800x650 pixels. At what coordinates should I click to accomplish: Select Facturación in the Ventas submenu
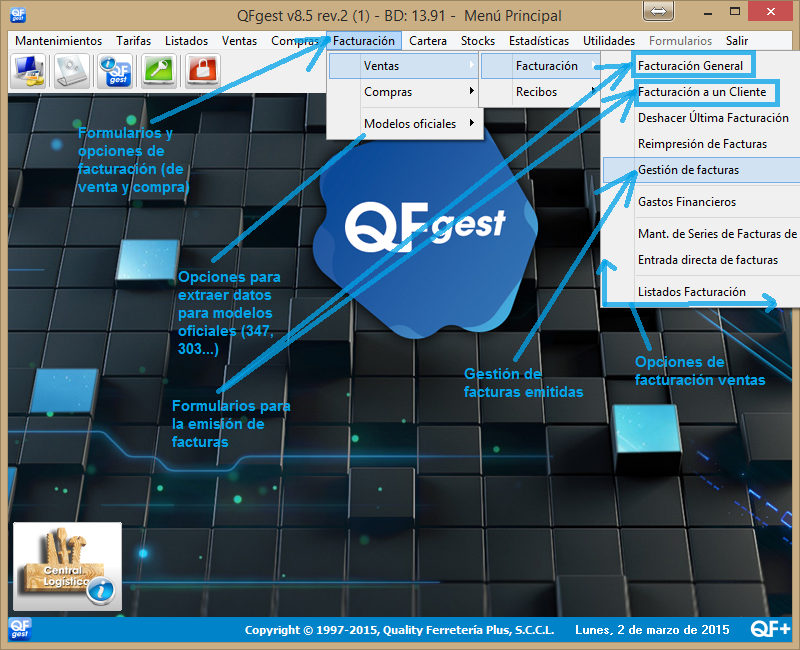pos(540,66)
